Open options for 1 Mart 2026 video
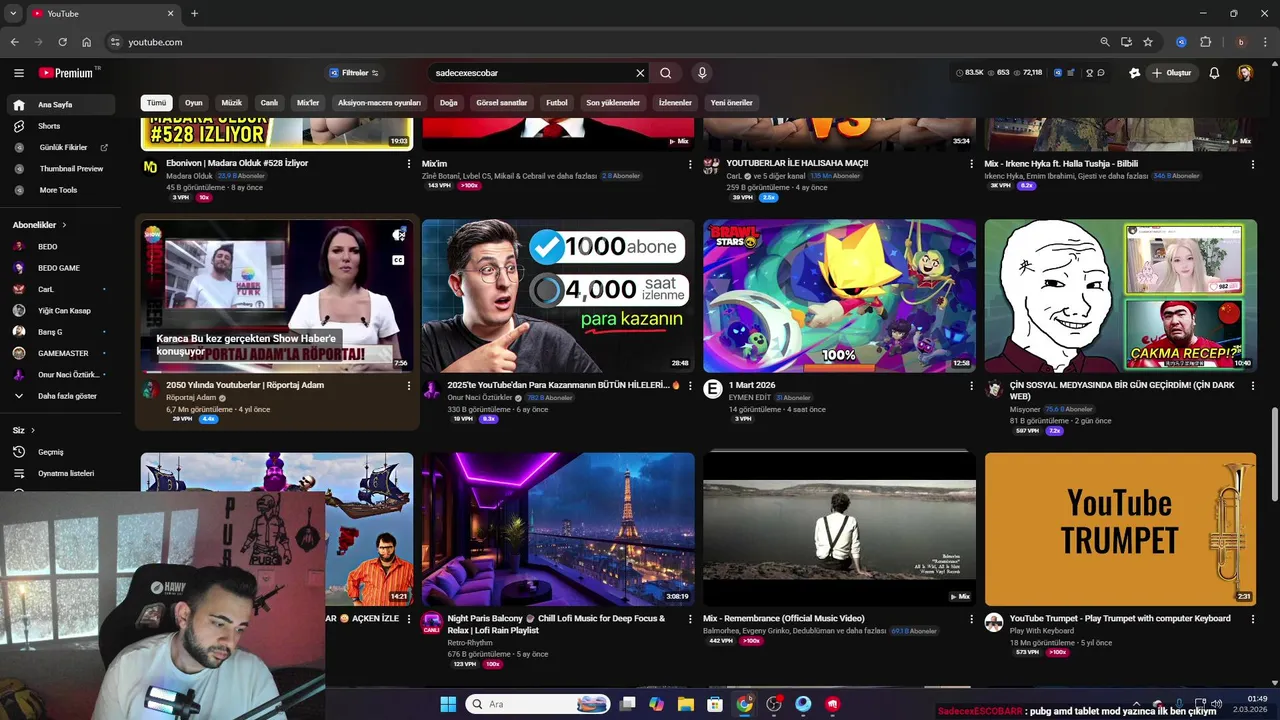 (x=971, y=386)
